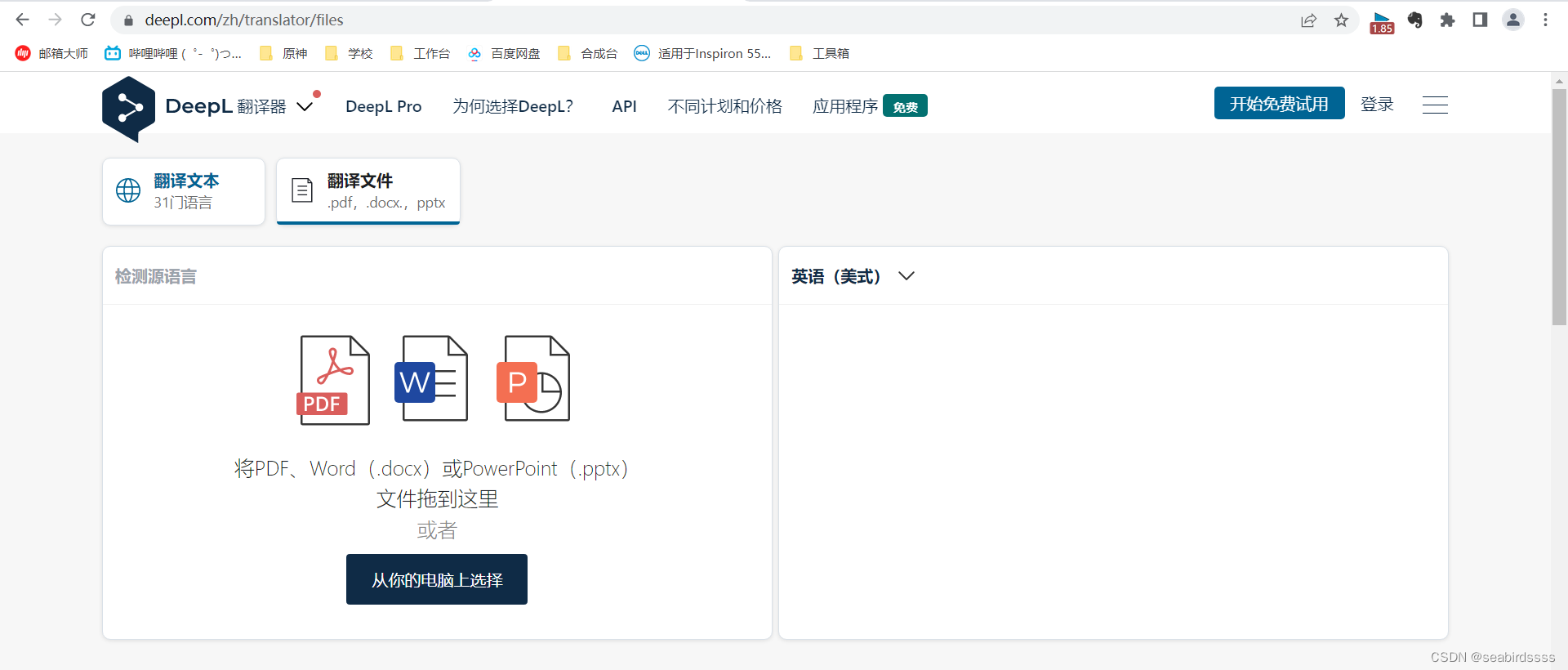Open 不同计划和价格 menu item
The width and height of the screenshot is (1568, 670).
(x=724, y=106)
